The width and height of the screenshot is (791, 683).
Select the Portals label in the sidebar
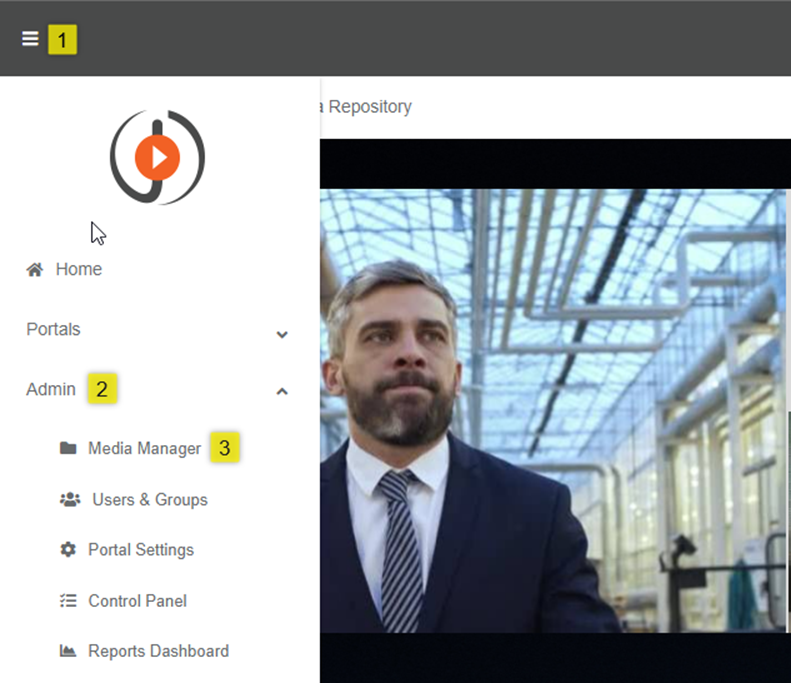(x=53, y=330)
